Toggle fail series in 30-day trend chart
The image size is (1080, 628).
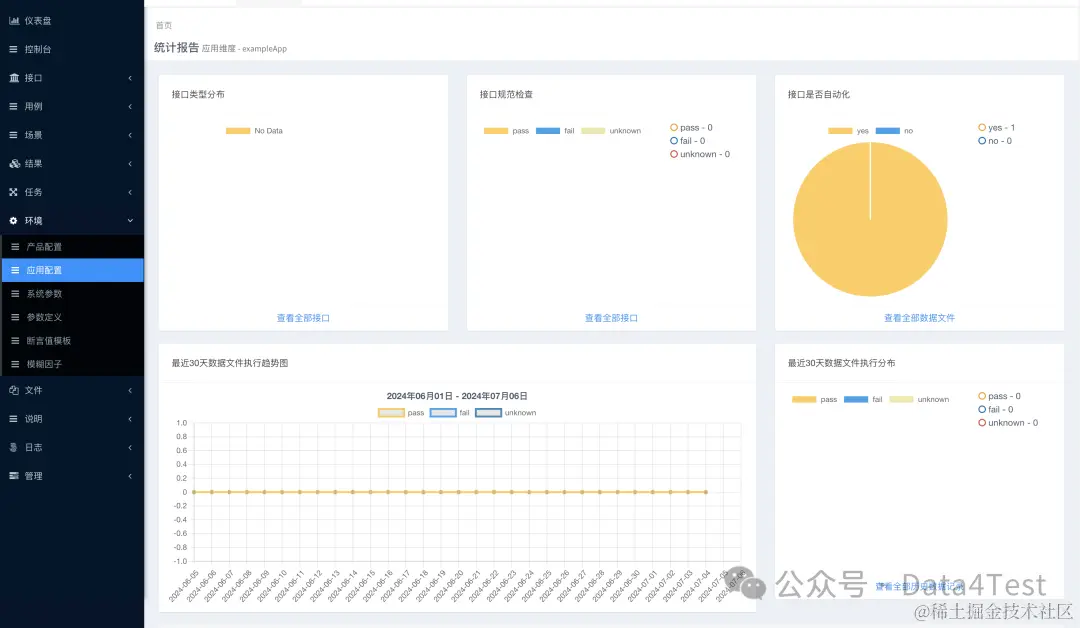click(x=450, y=413)
